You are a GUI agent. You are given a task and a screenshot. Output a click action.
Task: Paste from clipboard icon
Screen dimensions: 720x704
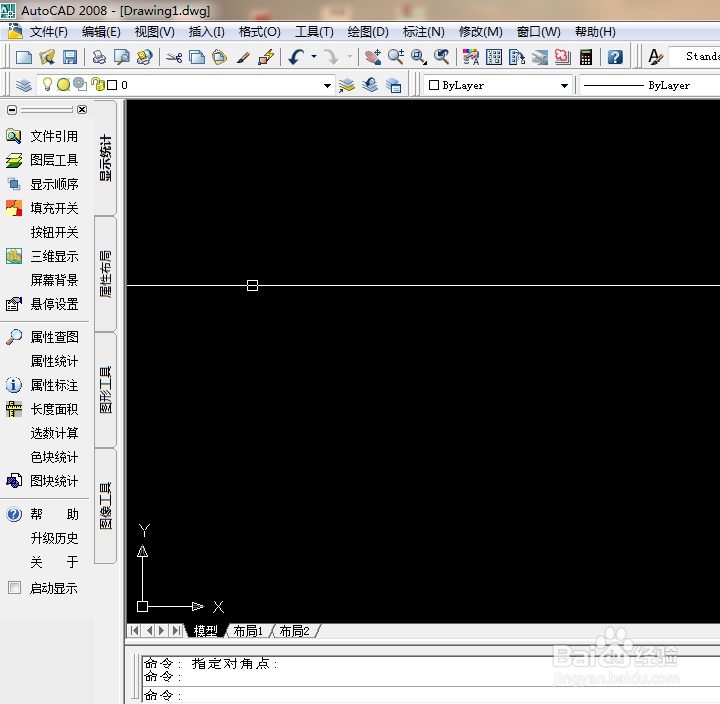[219, 57]
